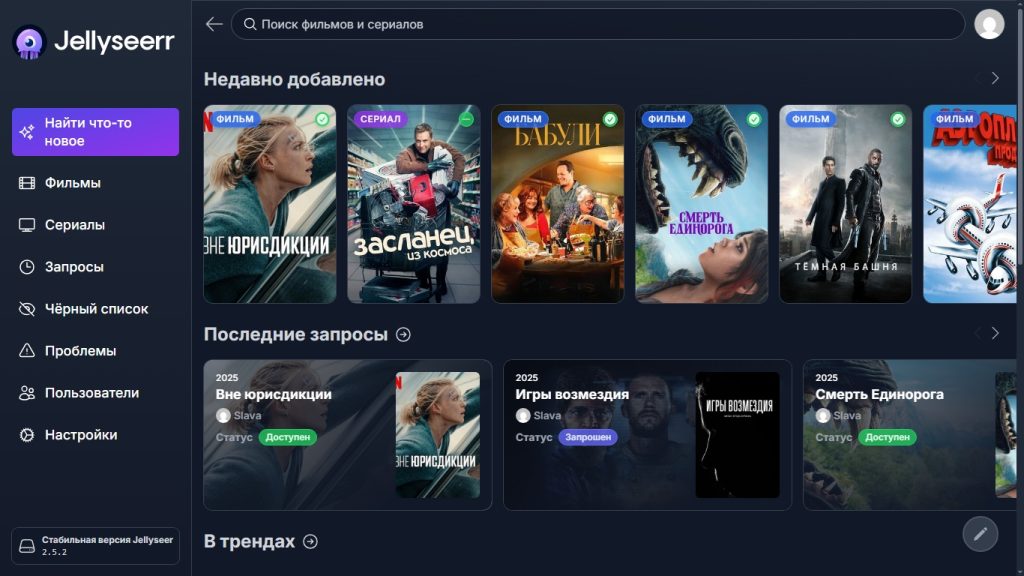Advance Недавно добавлено slider with right chevron

[x=995, y=78]
